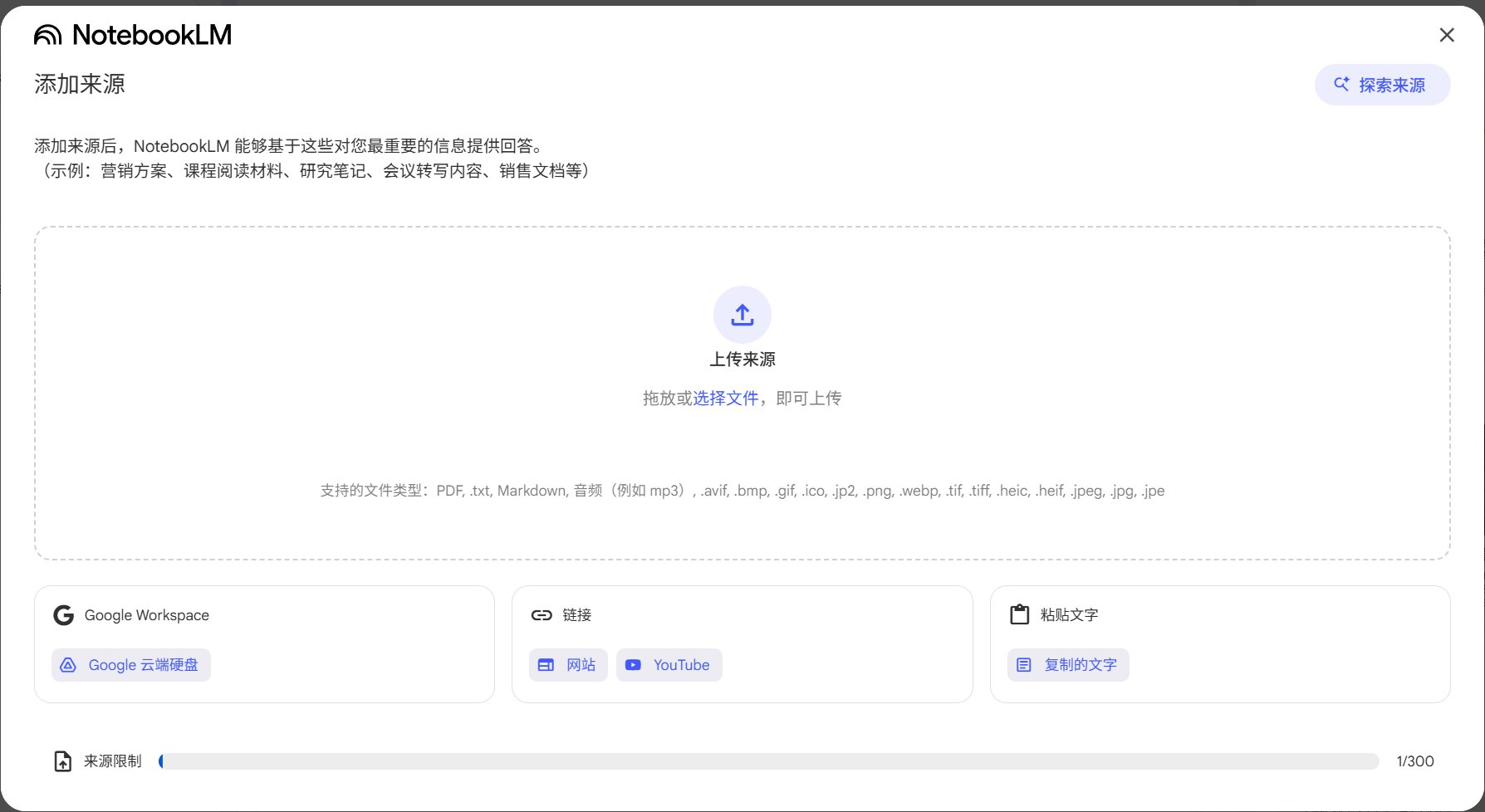The height and width of the screenshot is (812, 1485).
Task: Open the Google 云端硬盘 source option
Action: point(131,665)
